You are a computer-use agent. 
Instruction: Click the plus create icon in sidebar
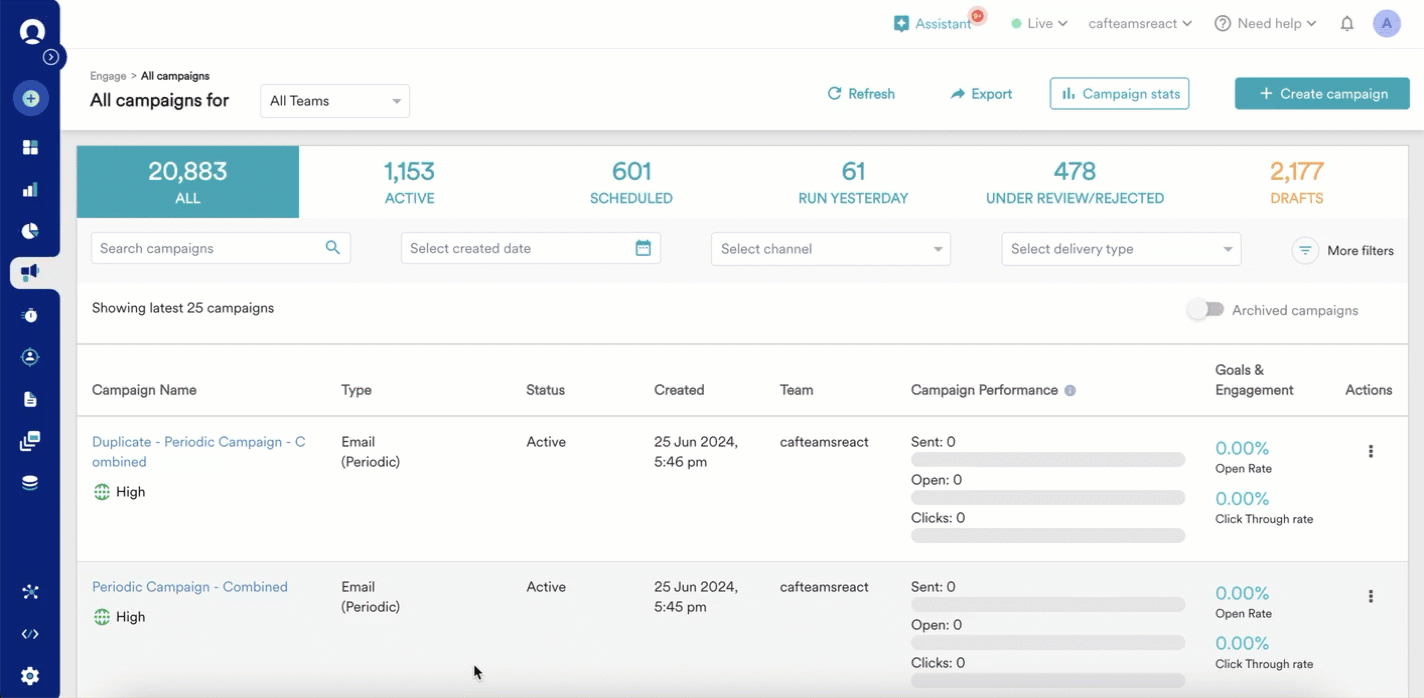tap(30, 98)
